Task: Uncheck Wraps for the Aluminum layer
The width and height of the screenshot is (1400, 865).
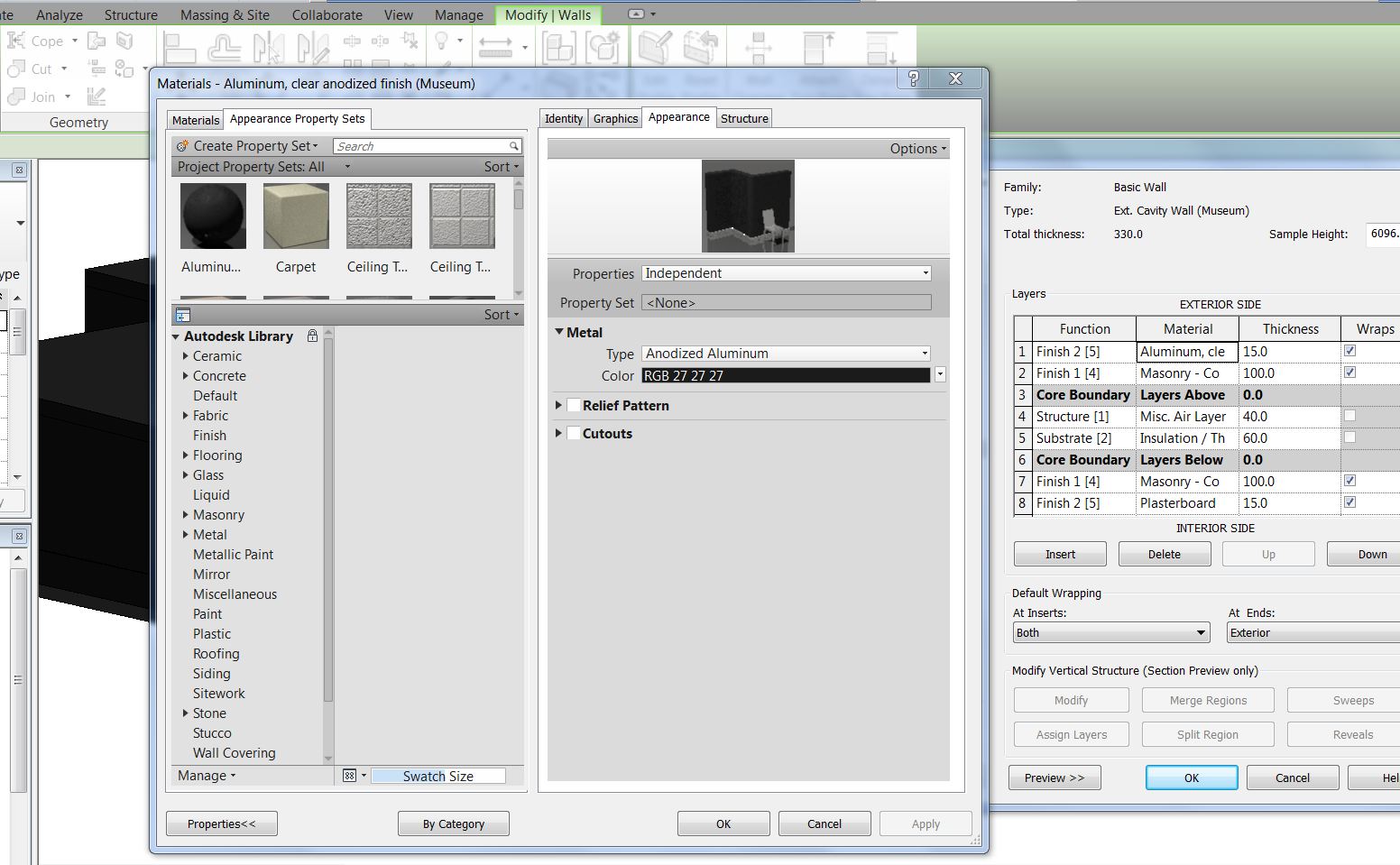Action: 1349,351
